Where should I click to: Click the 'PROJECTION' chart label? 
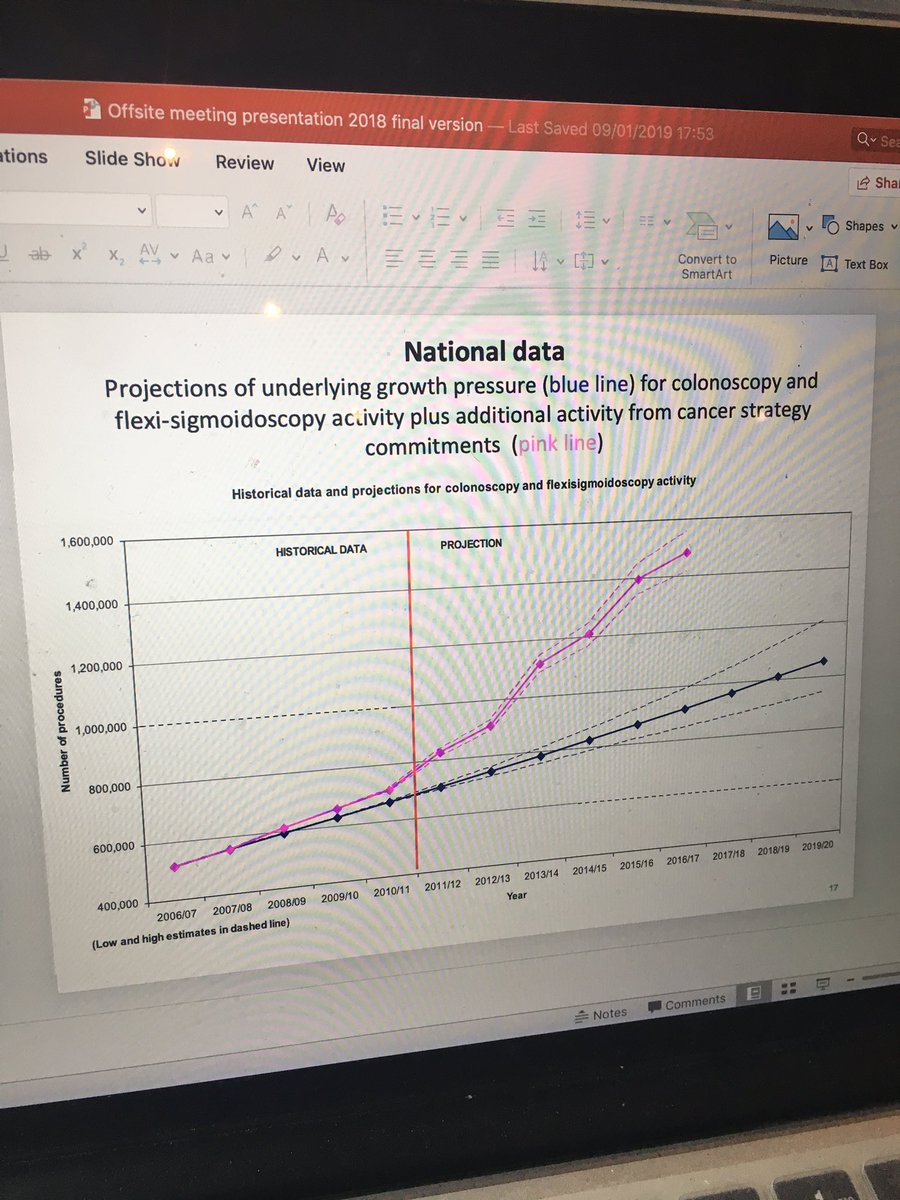click(x=471, y=544)
